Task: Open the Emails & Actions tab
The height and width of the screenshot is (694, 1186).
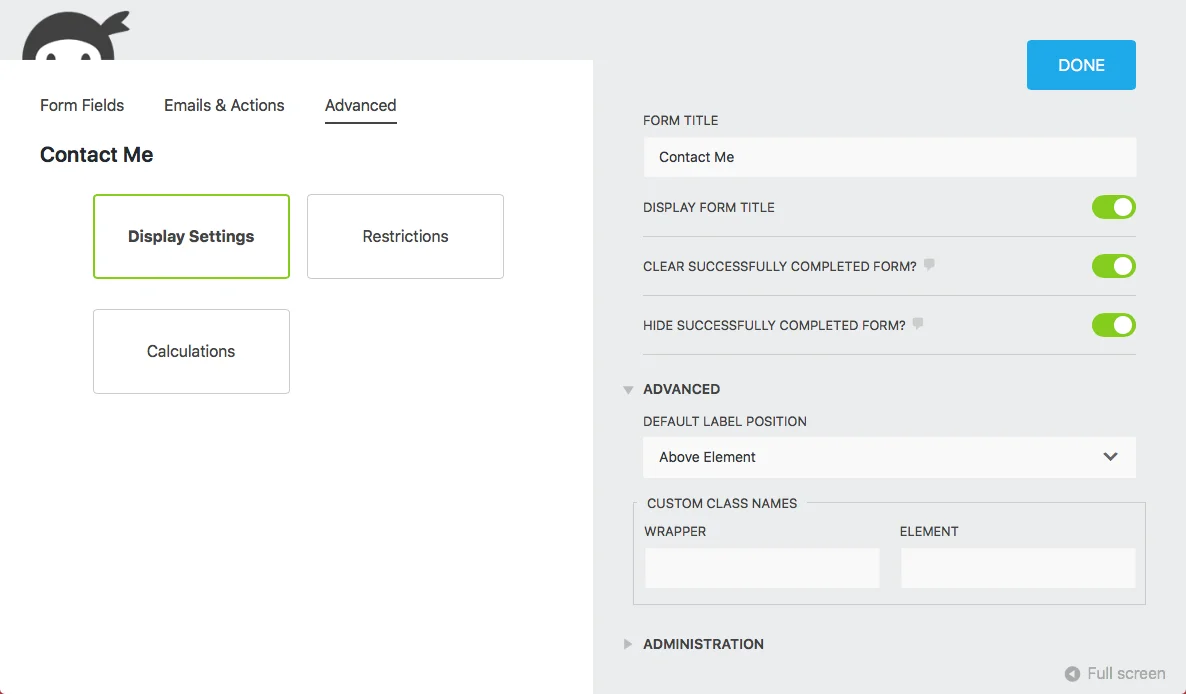Action: pos(223,105)
